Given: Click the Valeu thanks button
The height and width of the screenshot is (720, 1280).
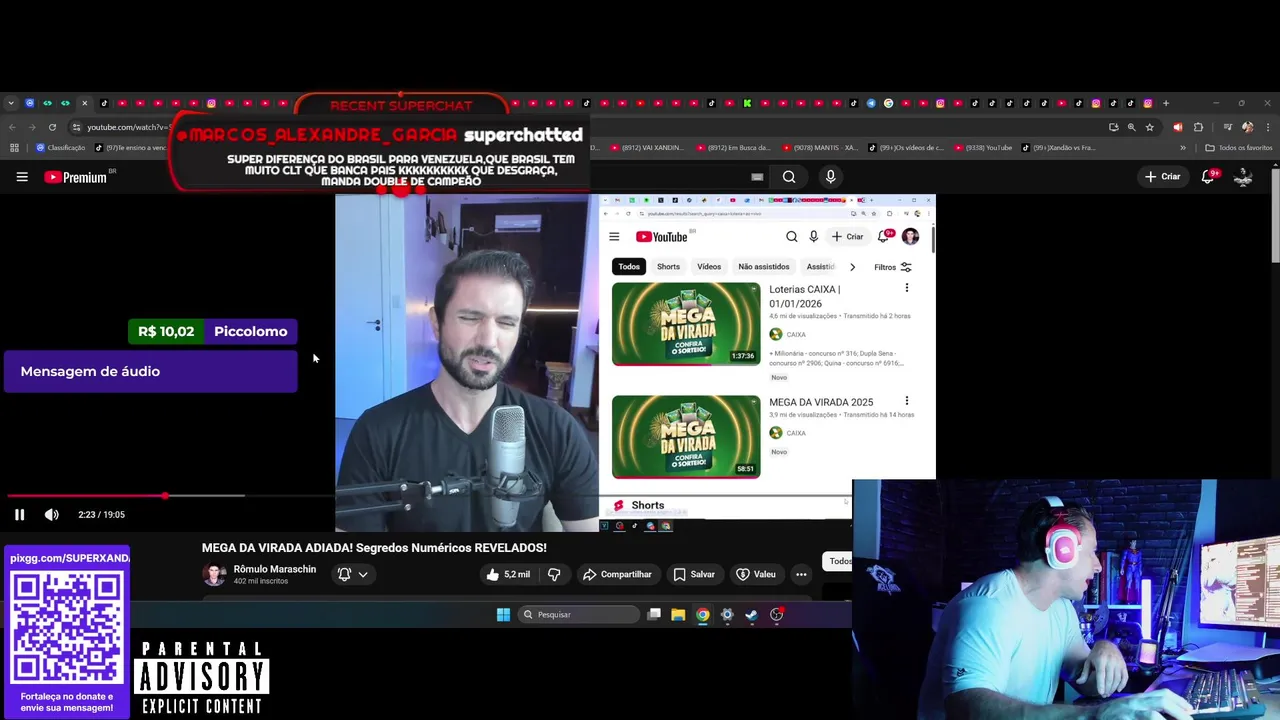Looking at the screenshot, I should [x=756, y=575].
